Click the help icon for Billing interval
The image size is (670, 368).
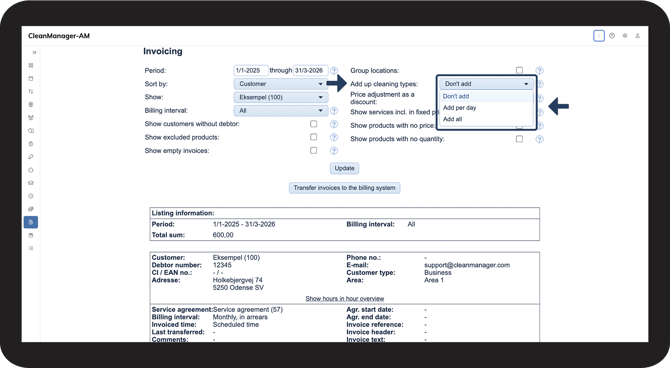point(334,111)
